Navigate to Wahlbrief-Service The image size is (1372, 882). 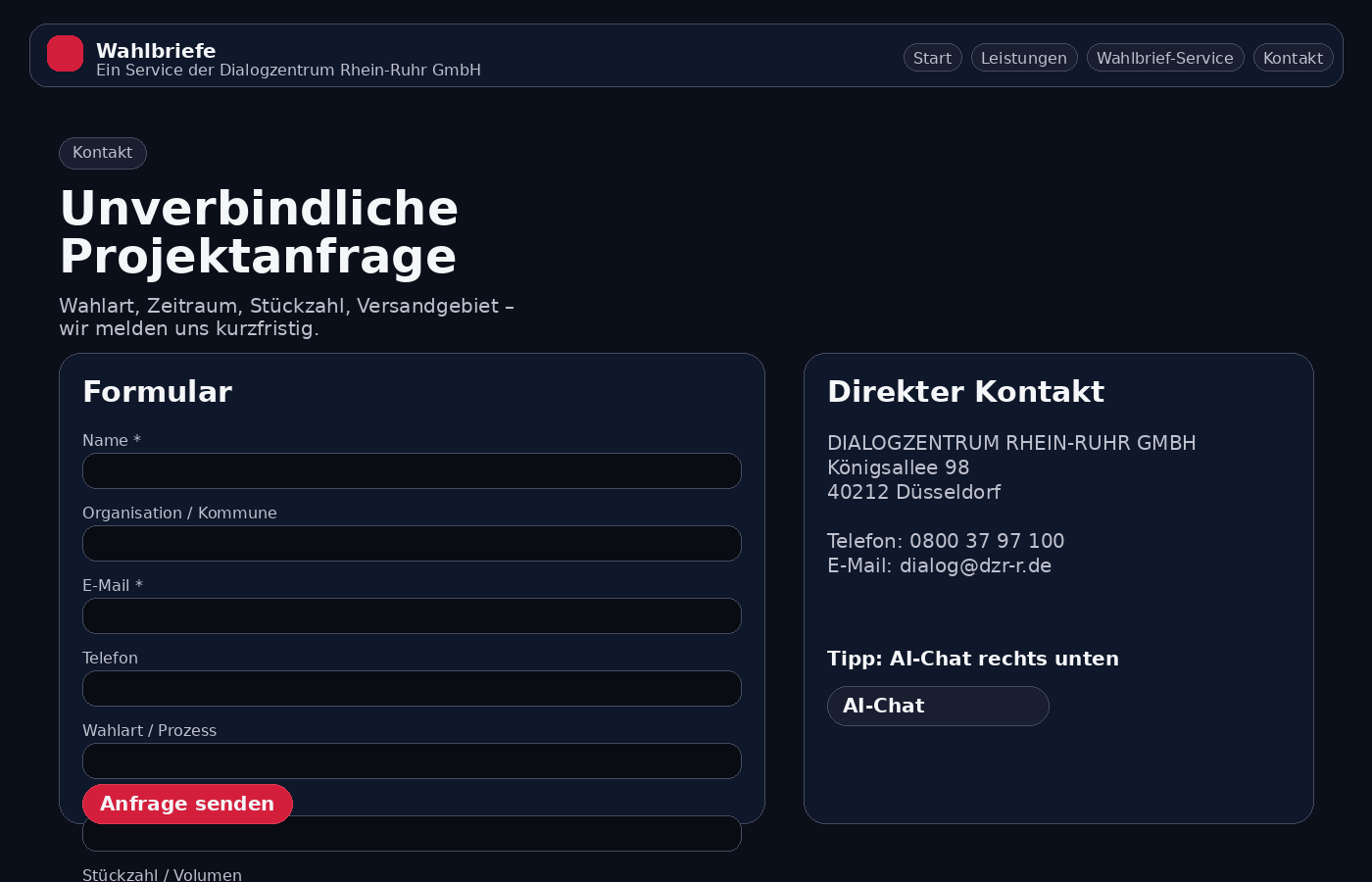[x=1165, y=57]
